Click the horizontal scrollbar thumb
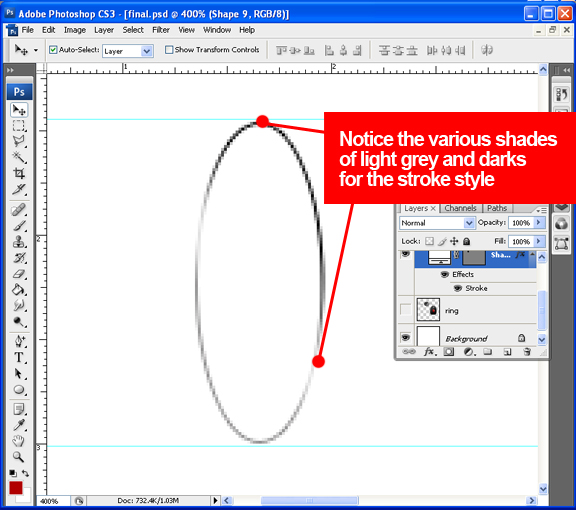576x510 pixels. tap(309, 500)
